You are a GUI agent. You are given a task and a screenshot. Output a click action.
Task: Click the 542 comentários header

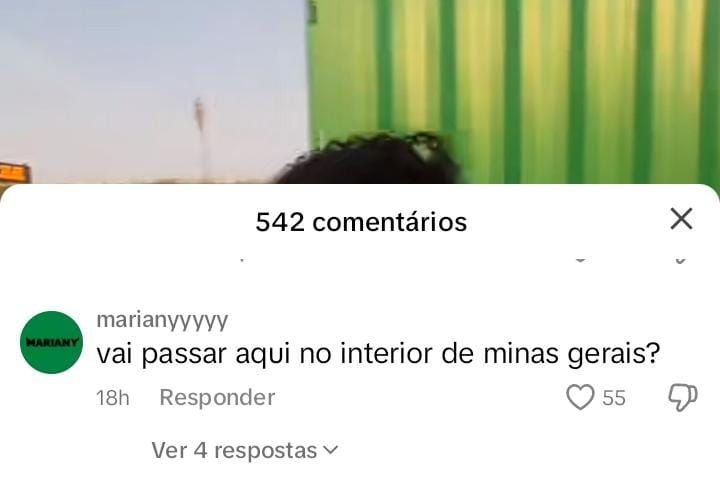tap(361, 222)
